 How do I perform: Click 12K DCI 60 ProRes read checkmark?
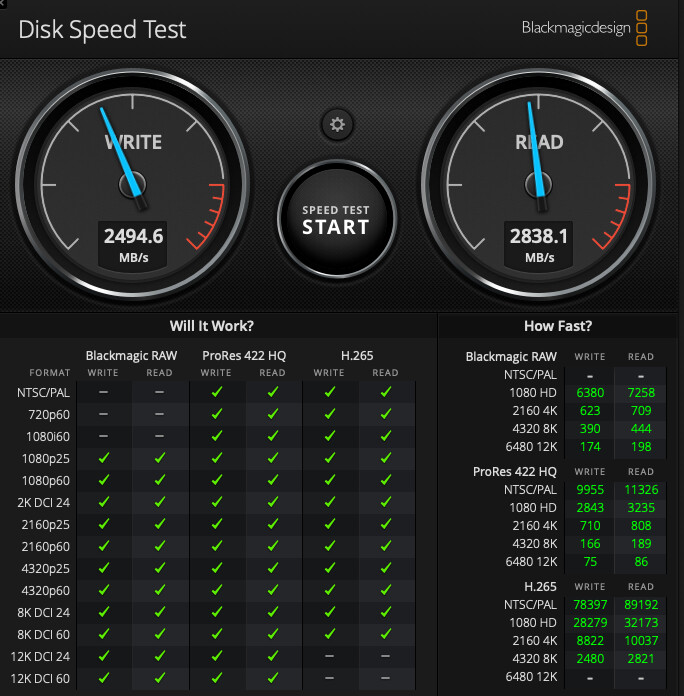pos(273,678)
